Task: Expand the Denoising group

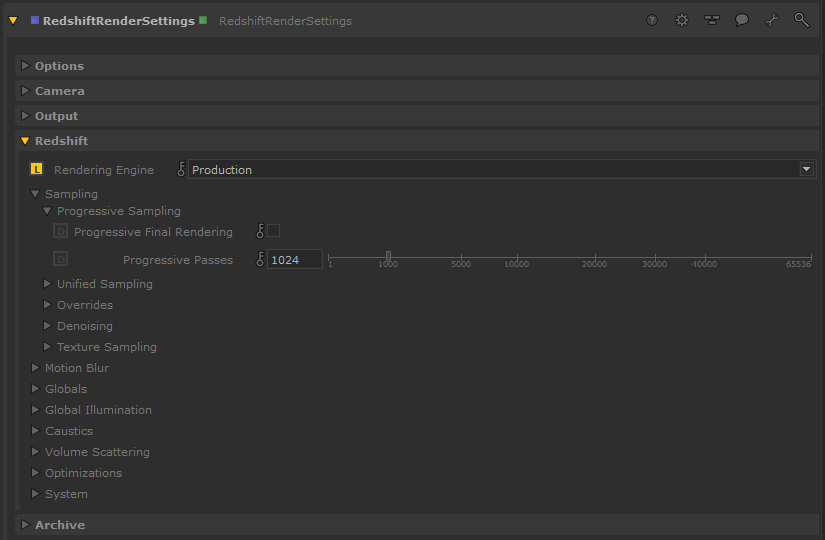Action: [47, 326]
